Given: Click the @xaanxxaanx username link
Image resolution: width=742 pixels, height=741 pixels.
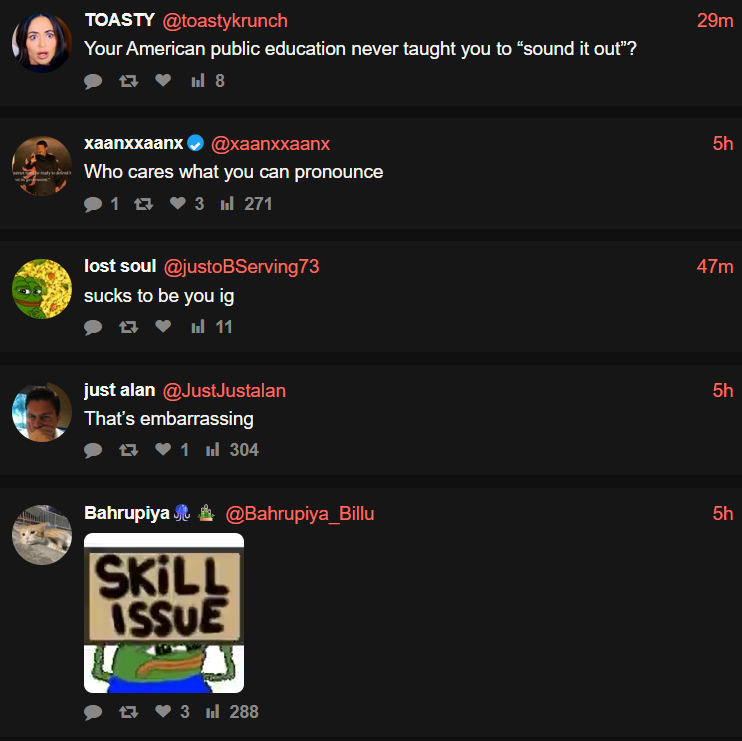Looking at the screenshot, I should pos(271,144).
